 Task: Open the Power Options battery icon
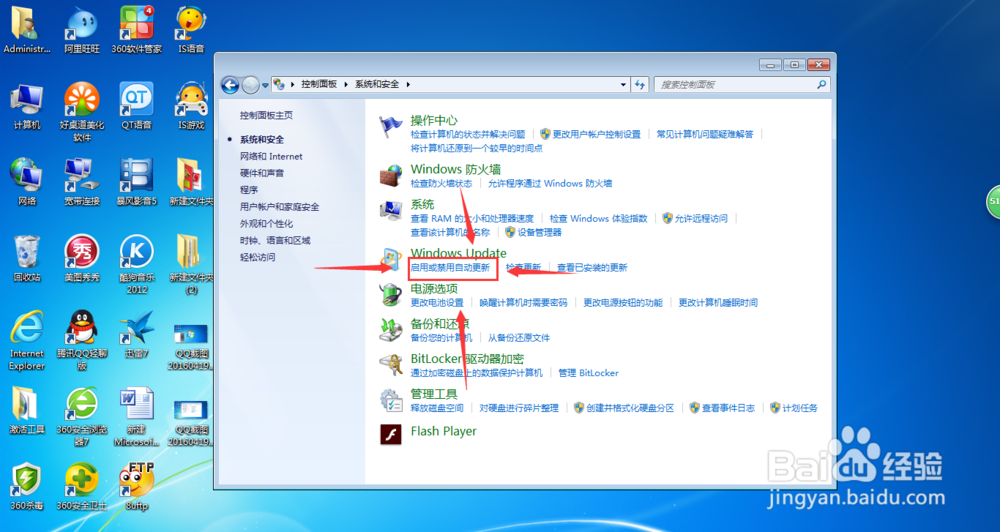tap(390, 295)
